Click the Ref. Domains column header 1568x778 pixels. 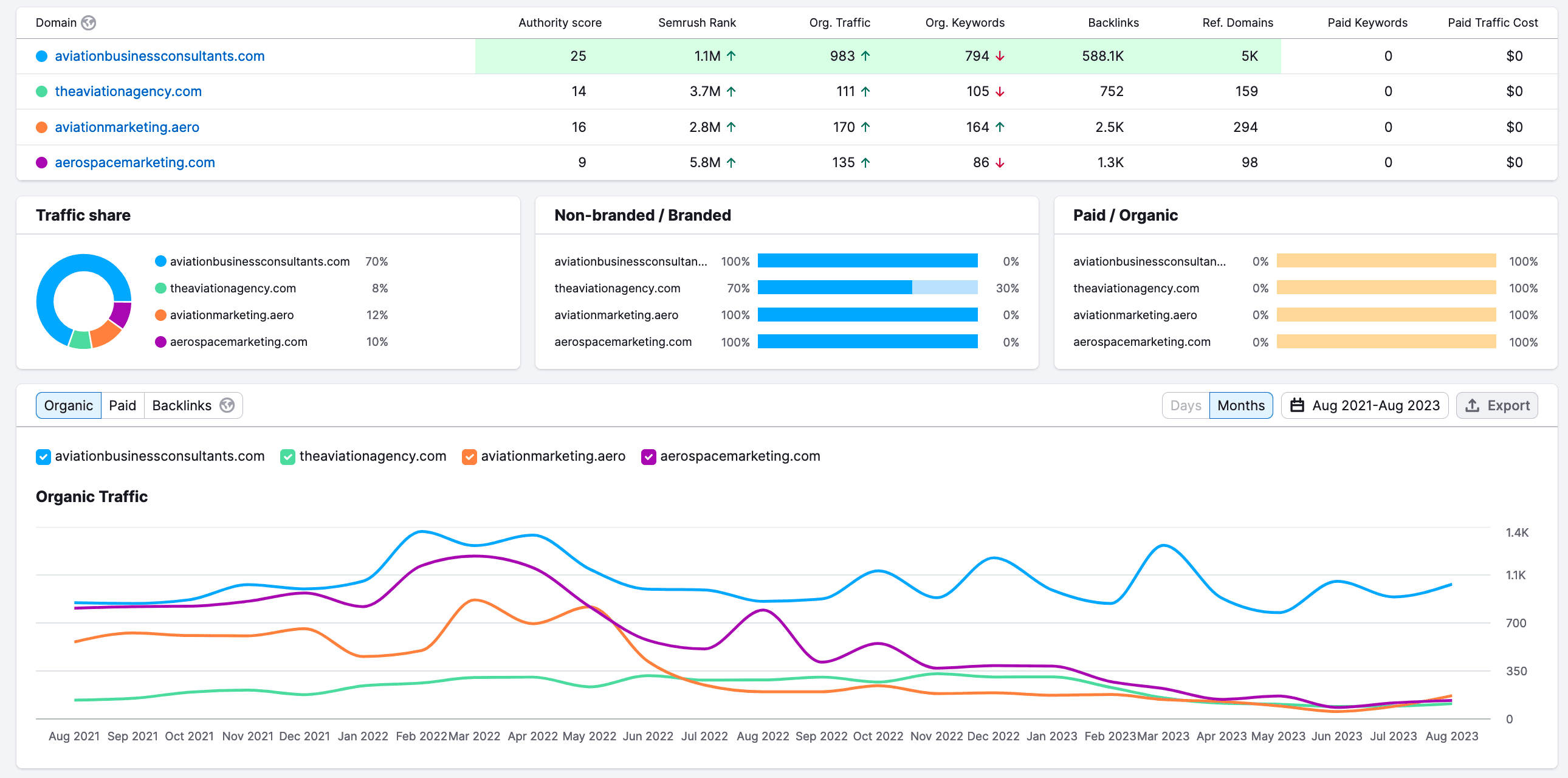(x=1237, y=22)
